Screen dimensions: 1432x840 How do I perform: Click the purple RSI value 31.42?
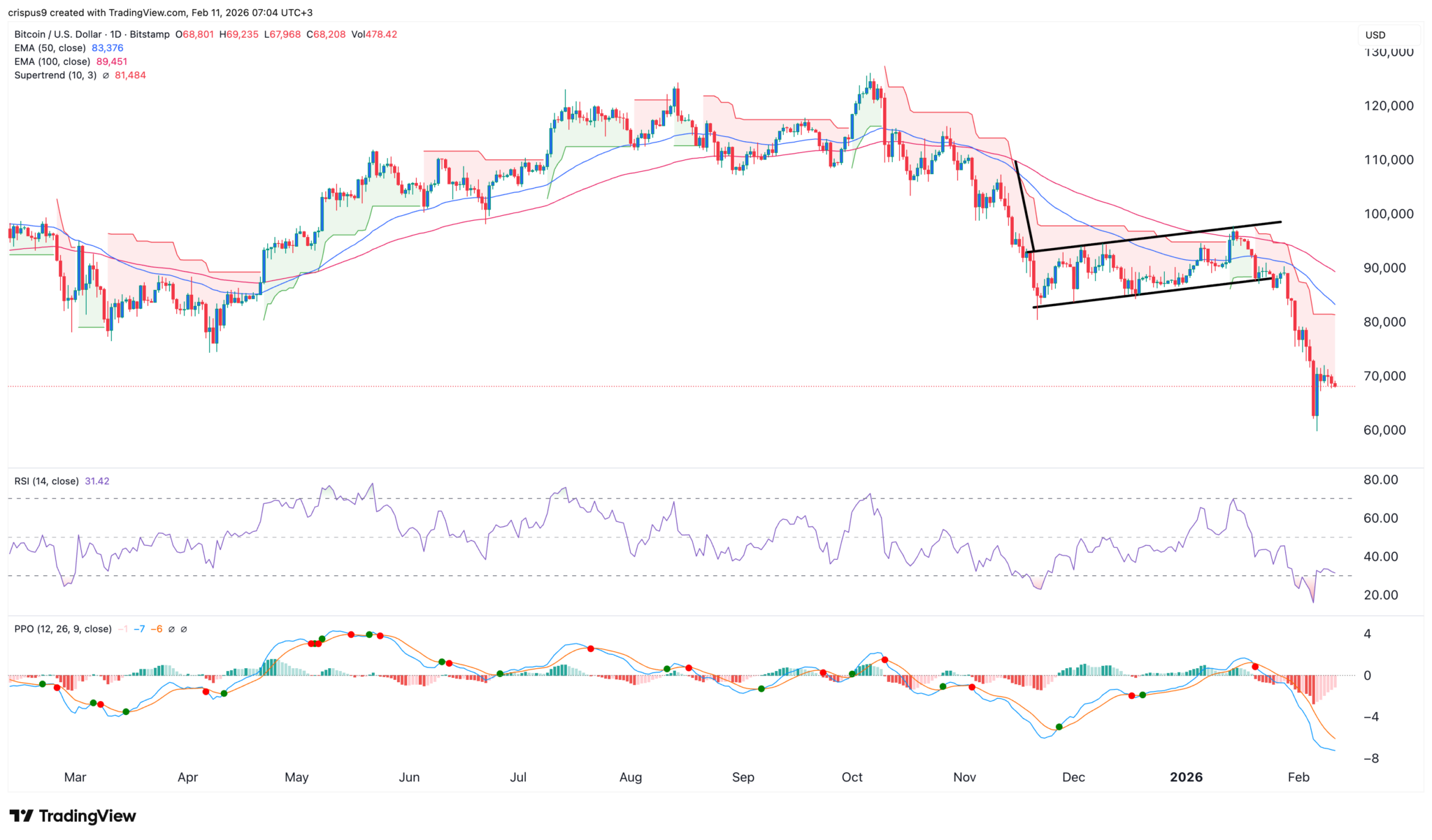point(96,481)
